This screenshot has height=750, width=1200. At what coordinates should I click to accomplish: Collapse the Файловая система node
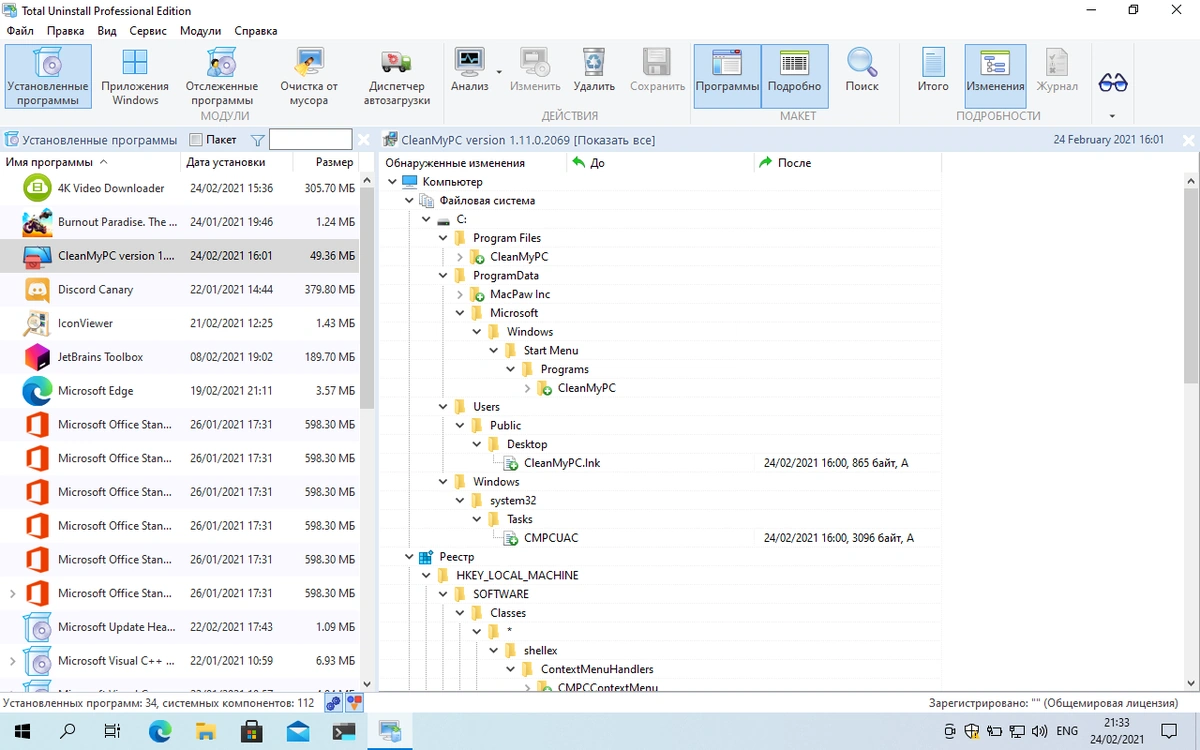409,201
